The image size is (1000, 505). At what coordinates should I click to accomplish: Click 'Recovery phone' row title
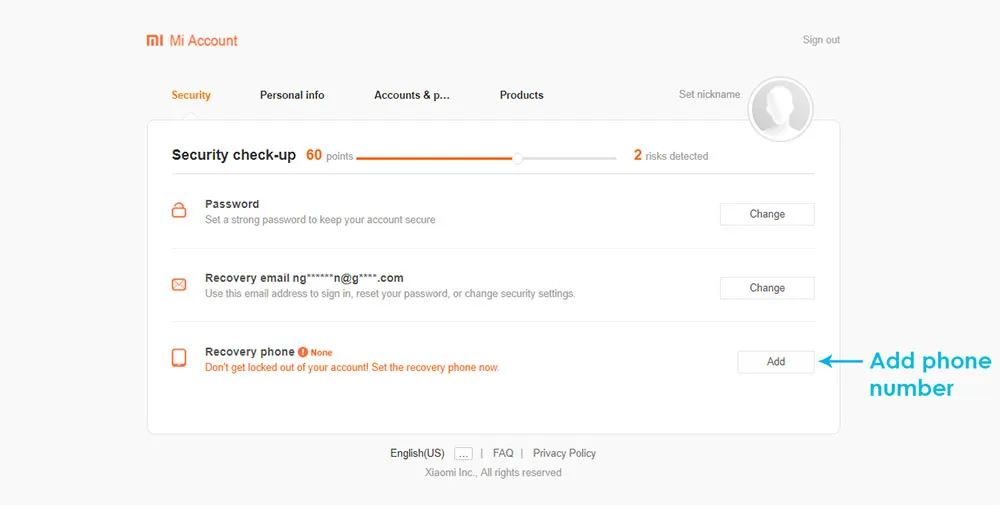pos(249,352)
